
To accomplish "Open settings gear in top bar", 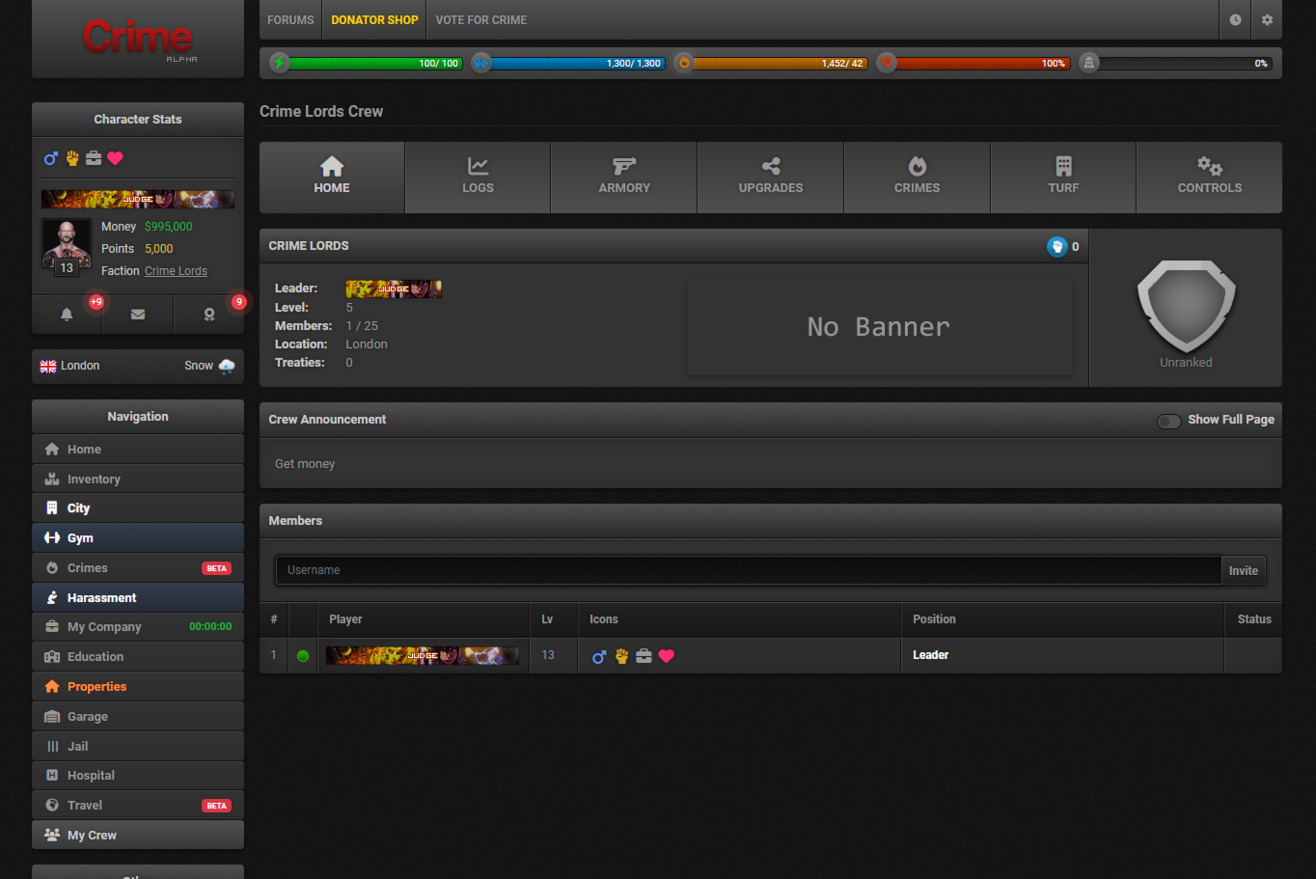I will coord(1267,20).
